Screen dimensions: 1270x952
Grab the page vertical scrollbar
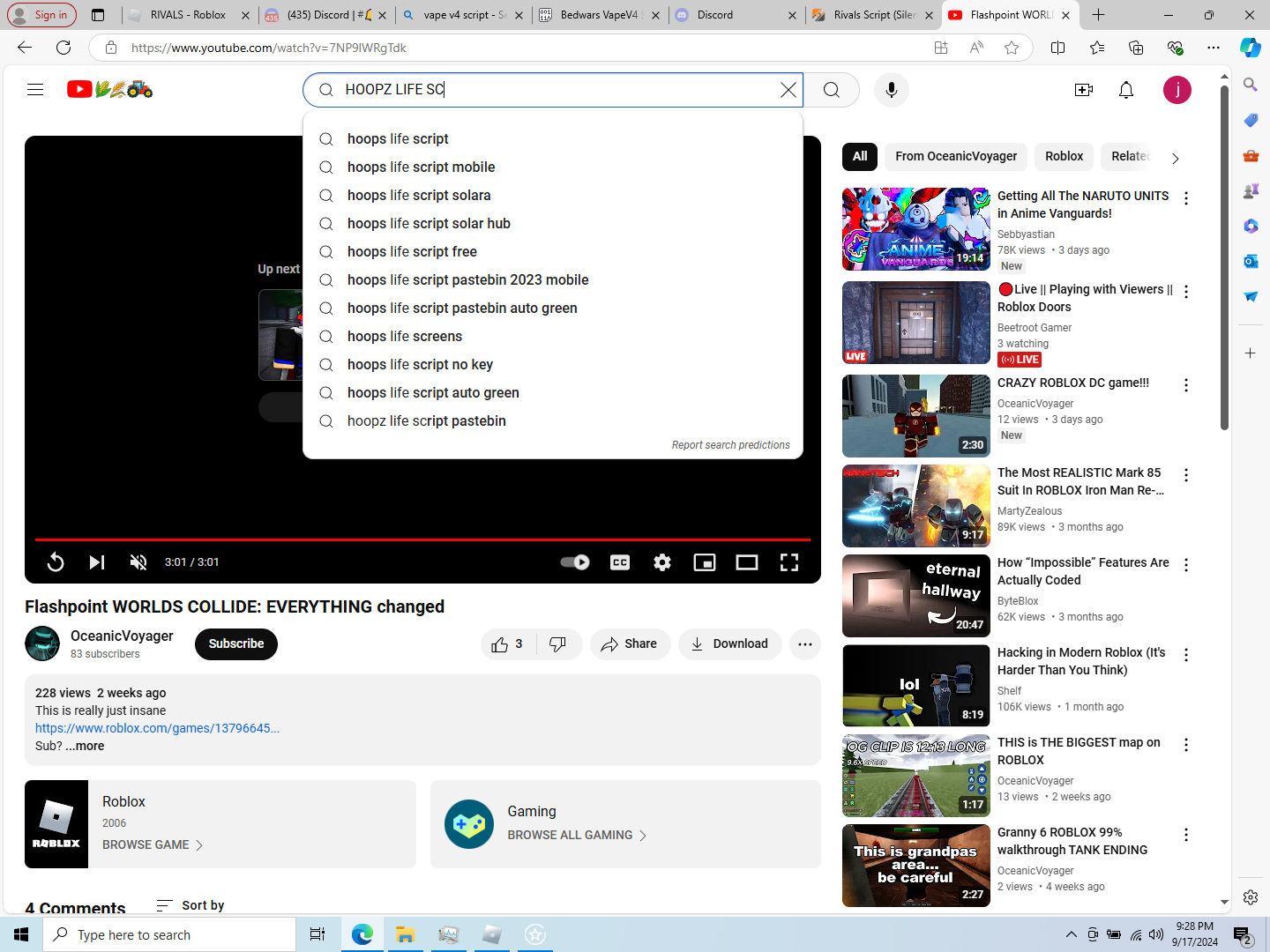click(x=1224, y=258)
